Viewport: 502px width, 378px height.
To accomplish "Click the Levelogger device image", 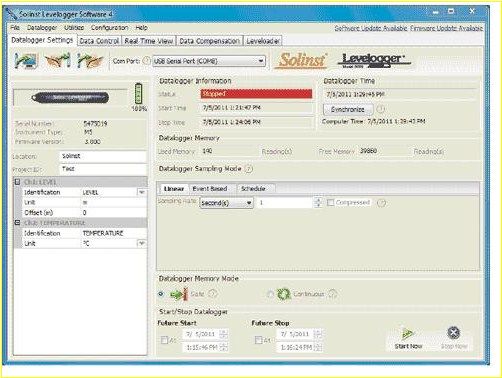I will (x=70, y=98).
